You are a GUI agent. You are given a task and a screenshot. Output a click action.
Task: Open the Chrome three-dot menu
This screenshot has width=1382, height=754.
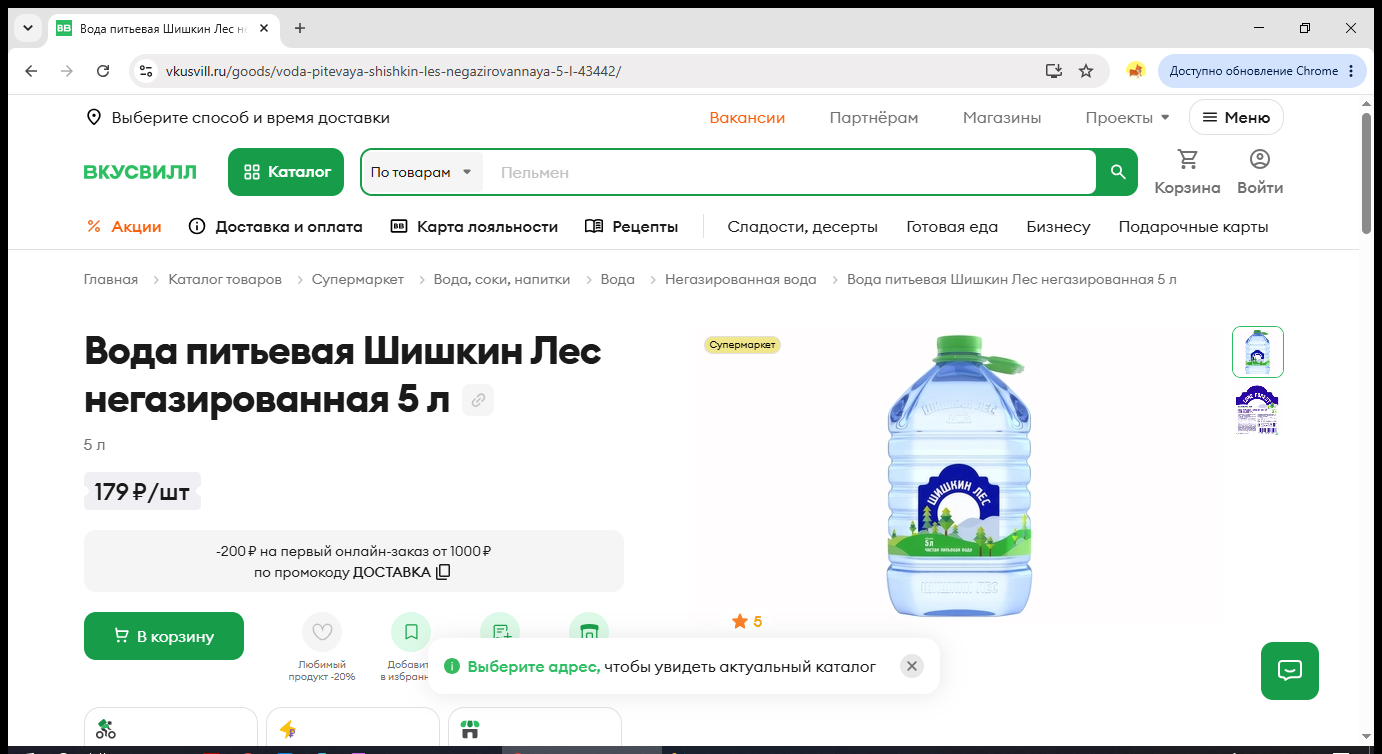click(1351, 71)
